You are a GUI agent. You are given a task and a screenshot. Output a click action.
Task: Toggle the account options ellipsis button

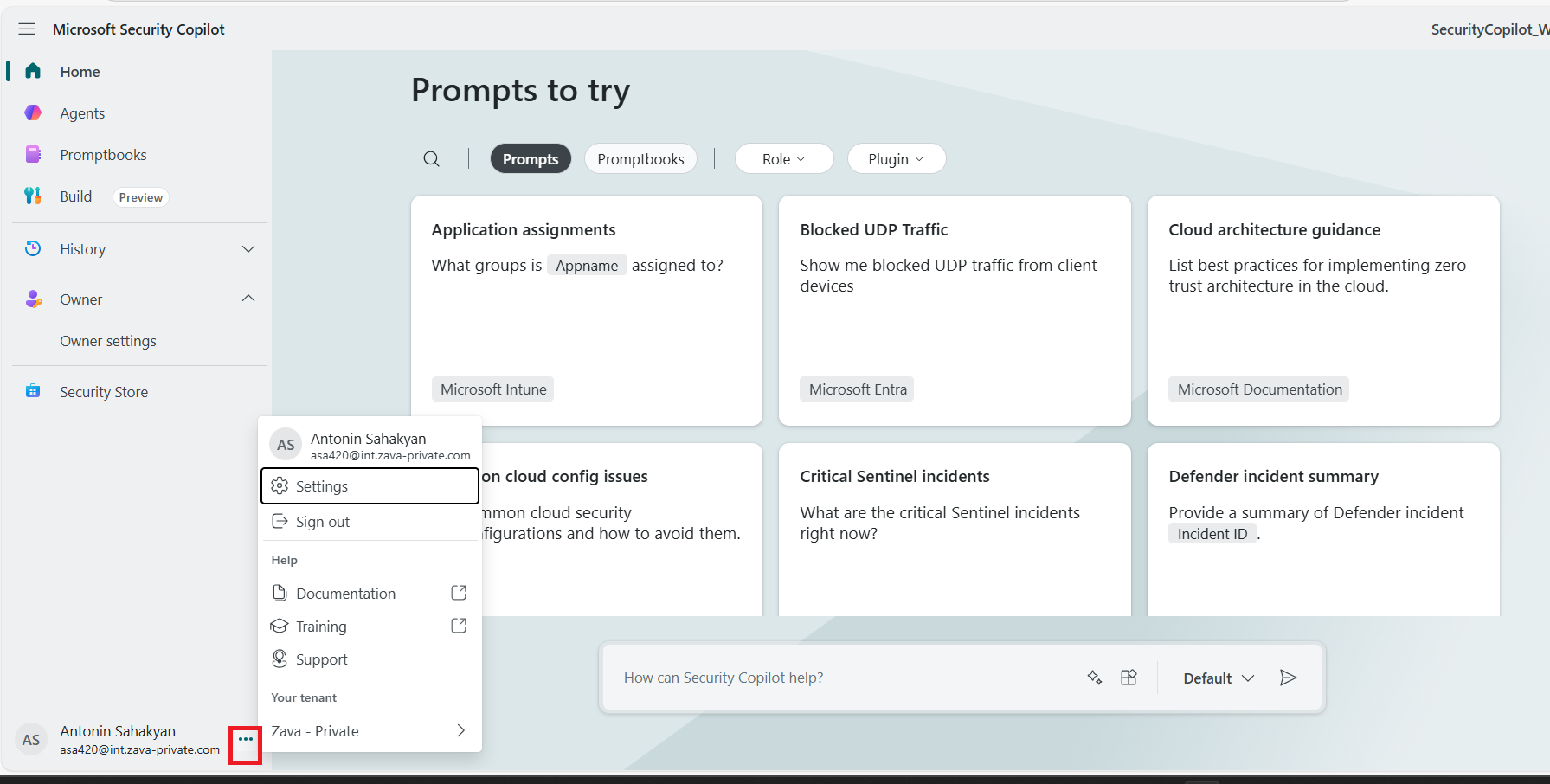(245, 741)
